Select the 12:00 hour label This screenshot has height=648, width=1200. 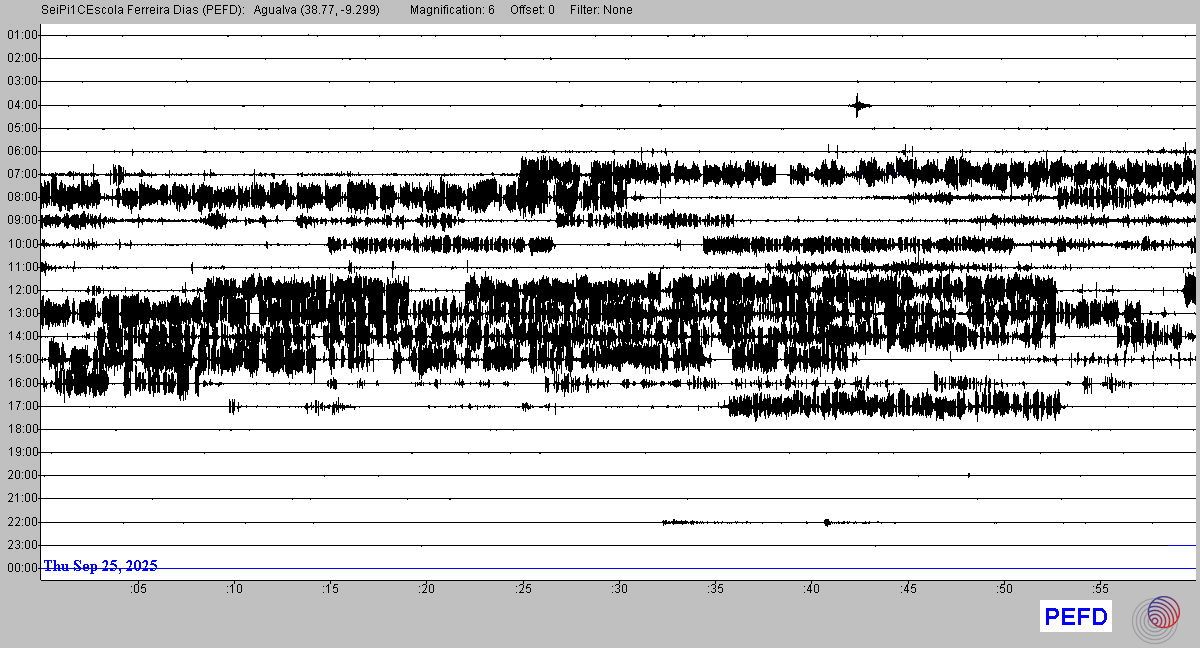click(22, 290)
